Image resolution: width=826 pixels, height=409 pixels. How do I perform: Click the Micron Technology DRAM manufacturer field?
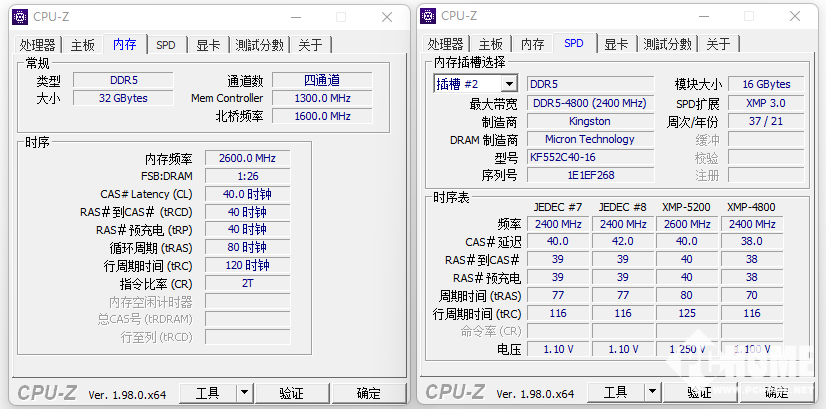591,139
